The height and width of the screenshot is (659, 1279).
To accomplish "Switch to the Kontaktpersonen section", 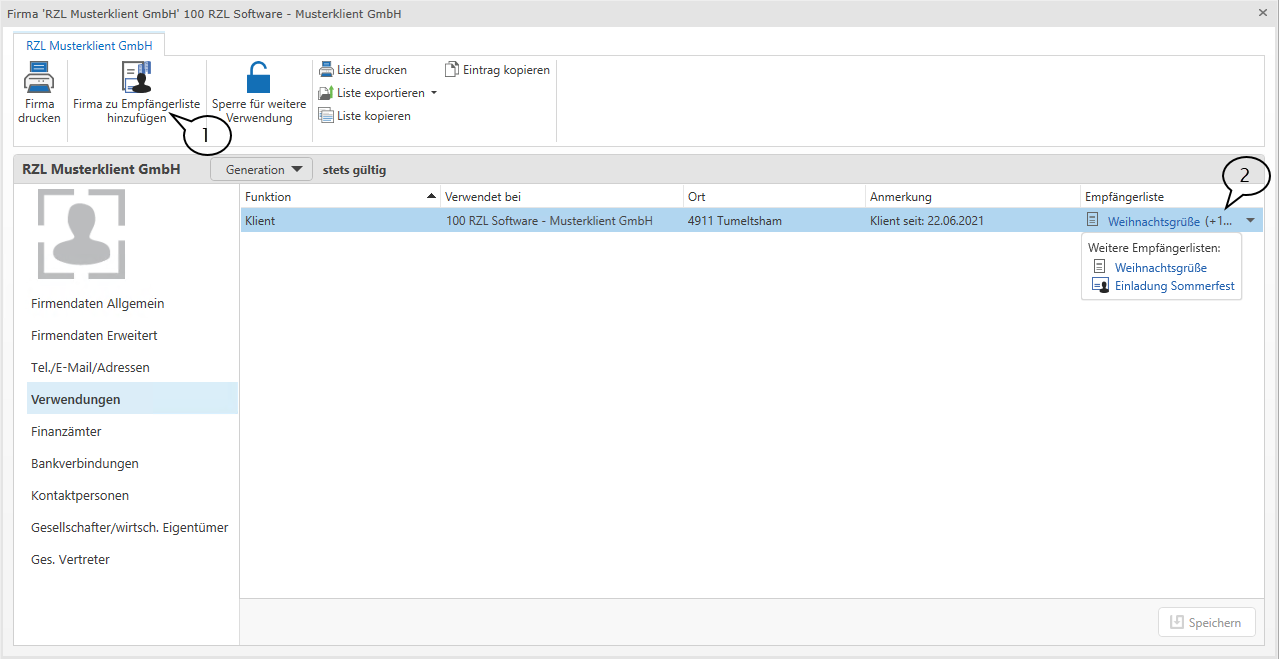I will click(x=80, y=496).
